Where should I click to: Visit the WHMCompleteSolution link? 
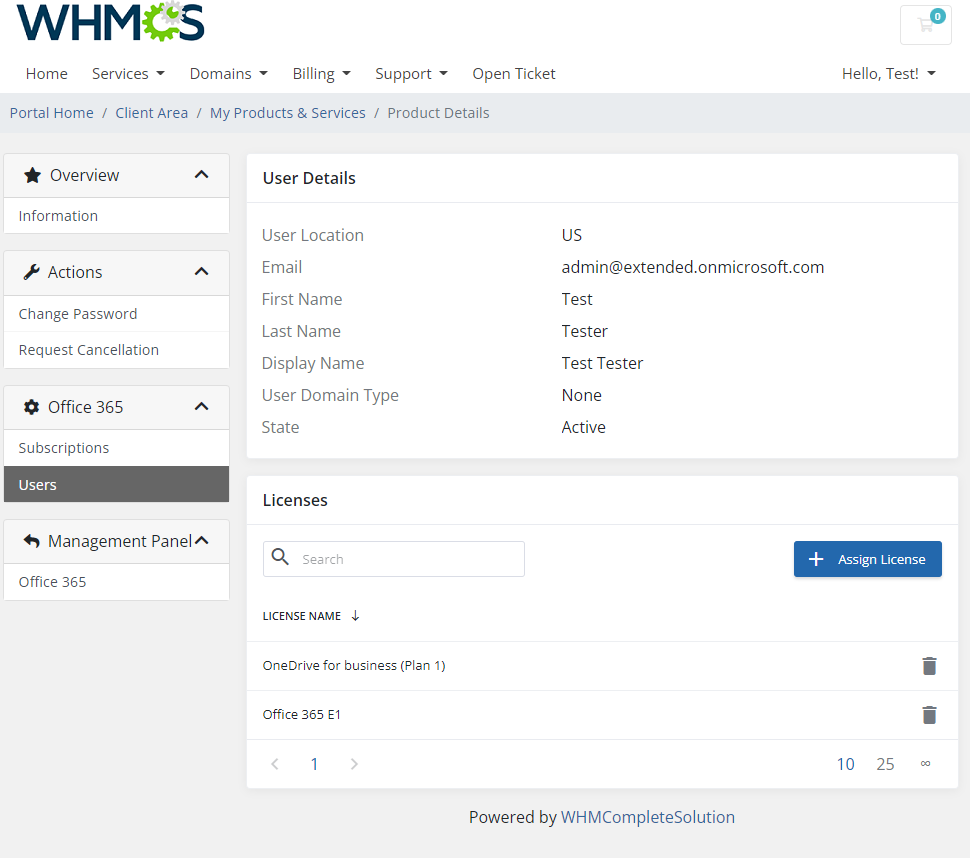[648, 817]
